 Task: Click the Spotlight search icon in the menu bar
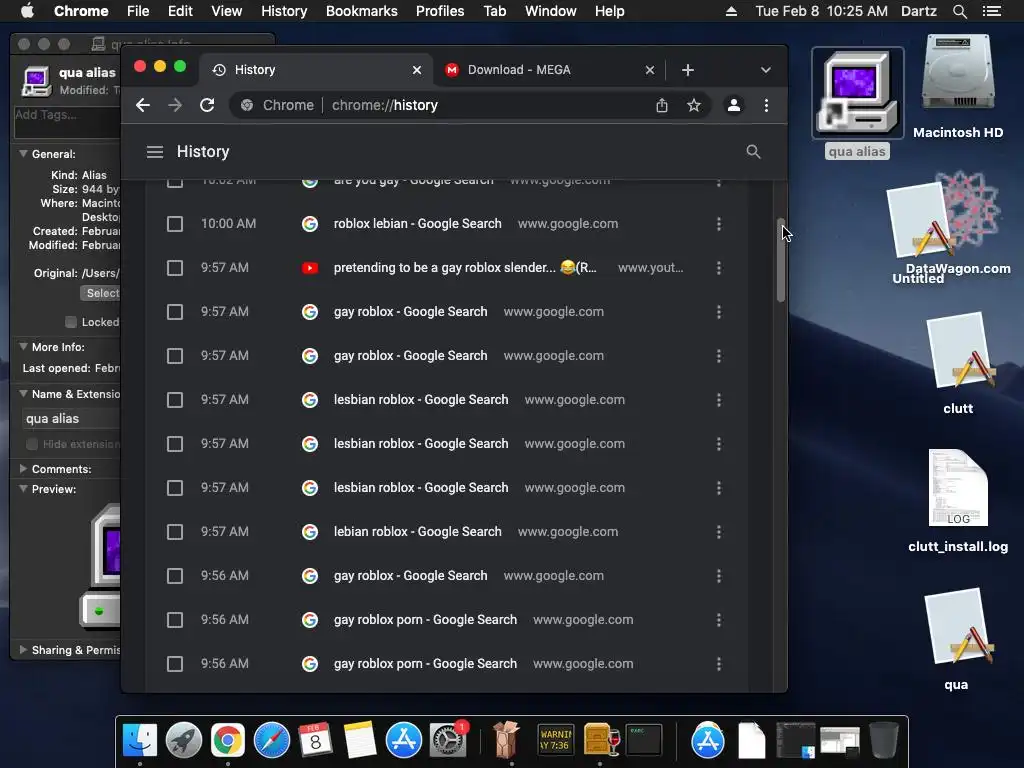[959, 11]
